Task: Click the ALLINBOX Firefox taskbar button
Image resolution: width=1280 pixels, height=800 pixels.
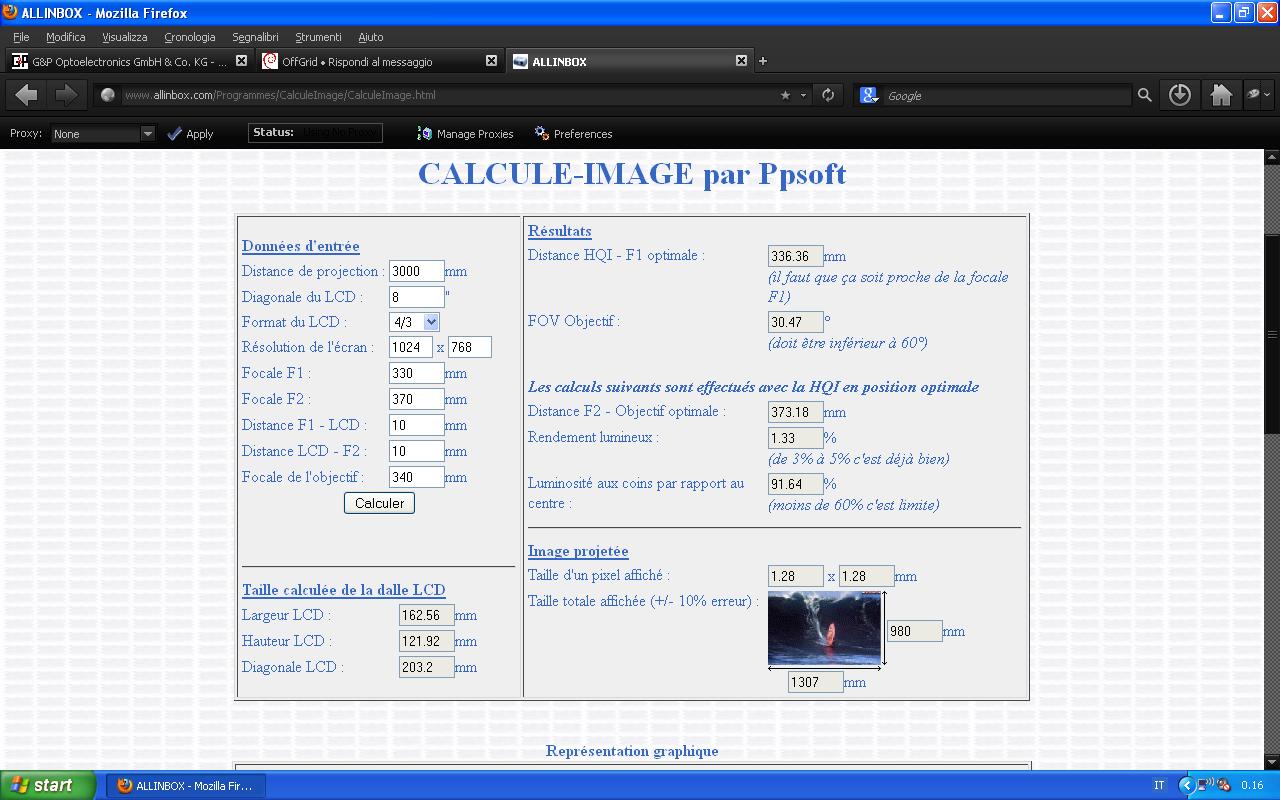Action: click(186, 785)
